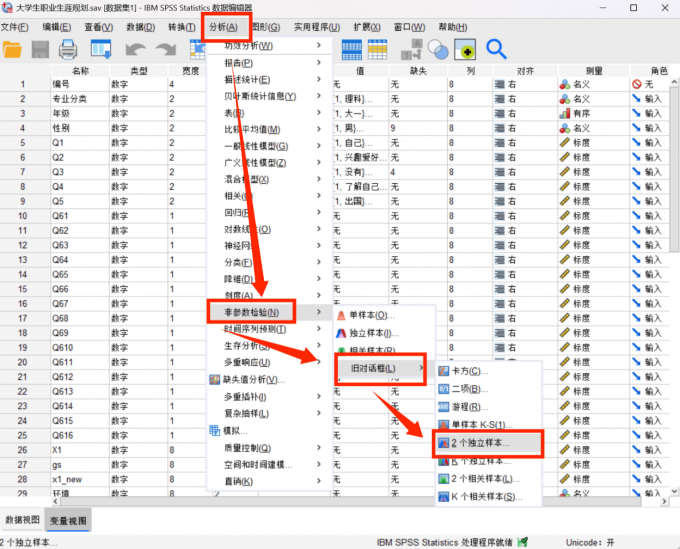680x549 pixels.
Task: Expand 功效分析(W) submenu
Action: [269, 46]
